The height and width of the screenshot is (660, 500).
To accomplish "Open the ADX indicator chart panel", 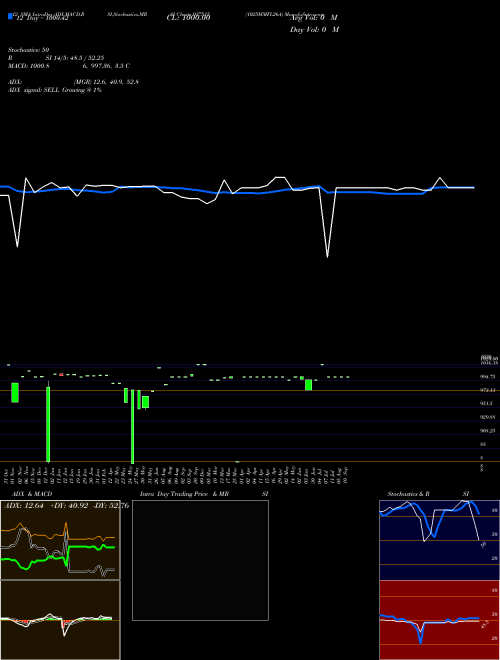I will [x=60, y=540].
